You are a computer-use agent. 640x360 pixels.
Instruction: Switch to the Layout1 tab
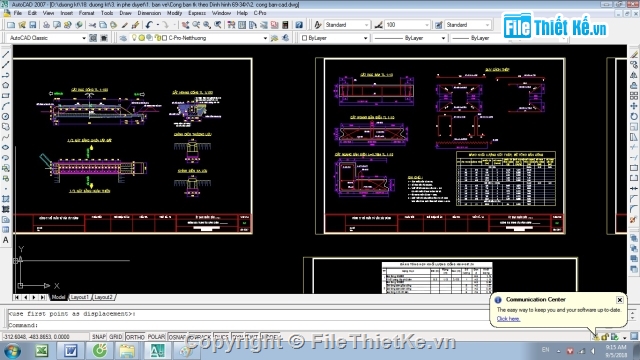80,297
